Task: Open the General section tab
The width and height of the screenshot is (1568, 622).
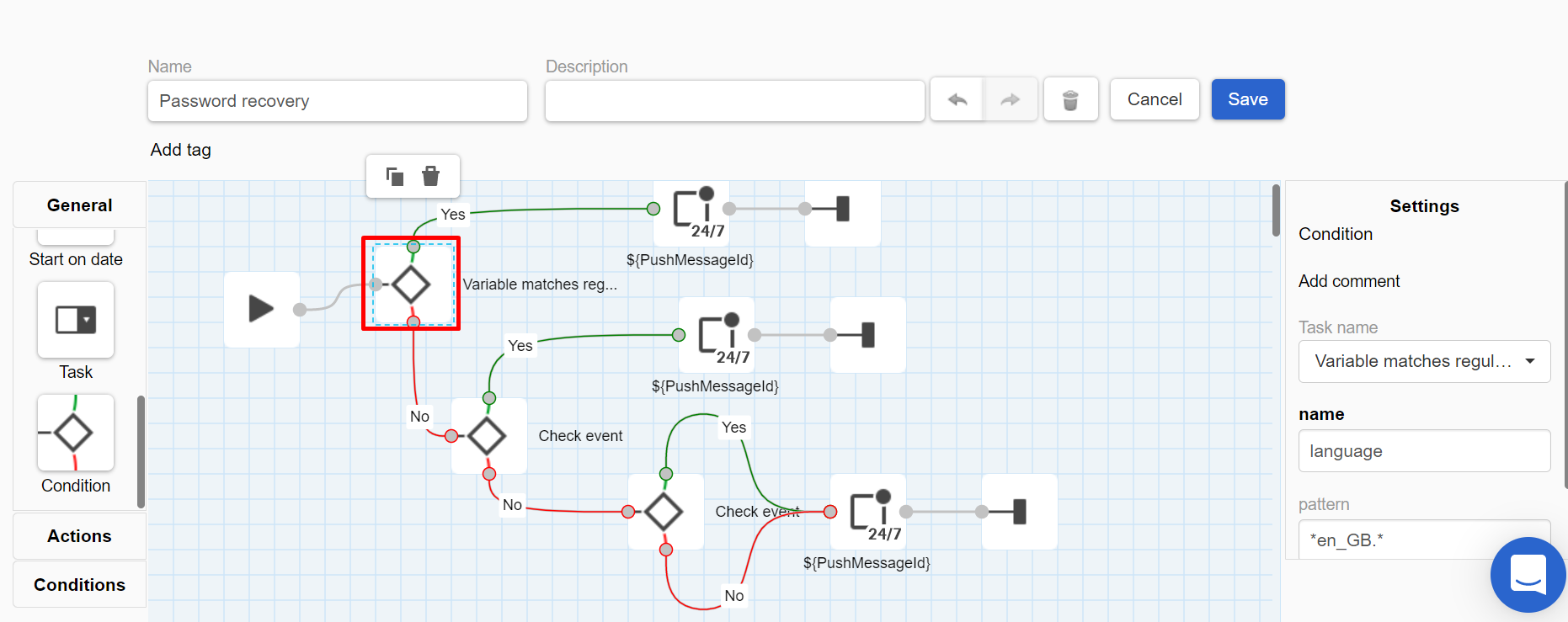Action: point(79,205)
